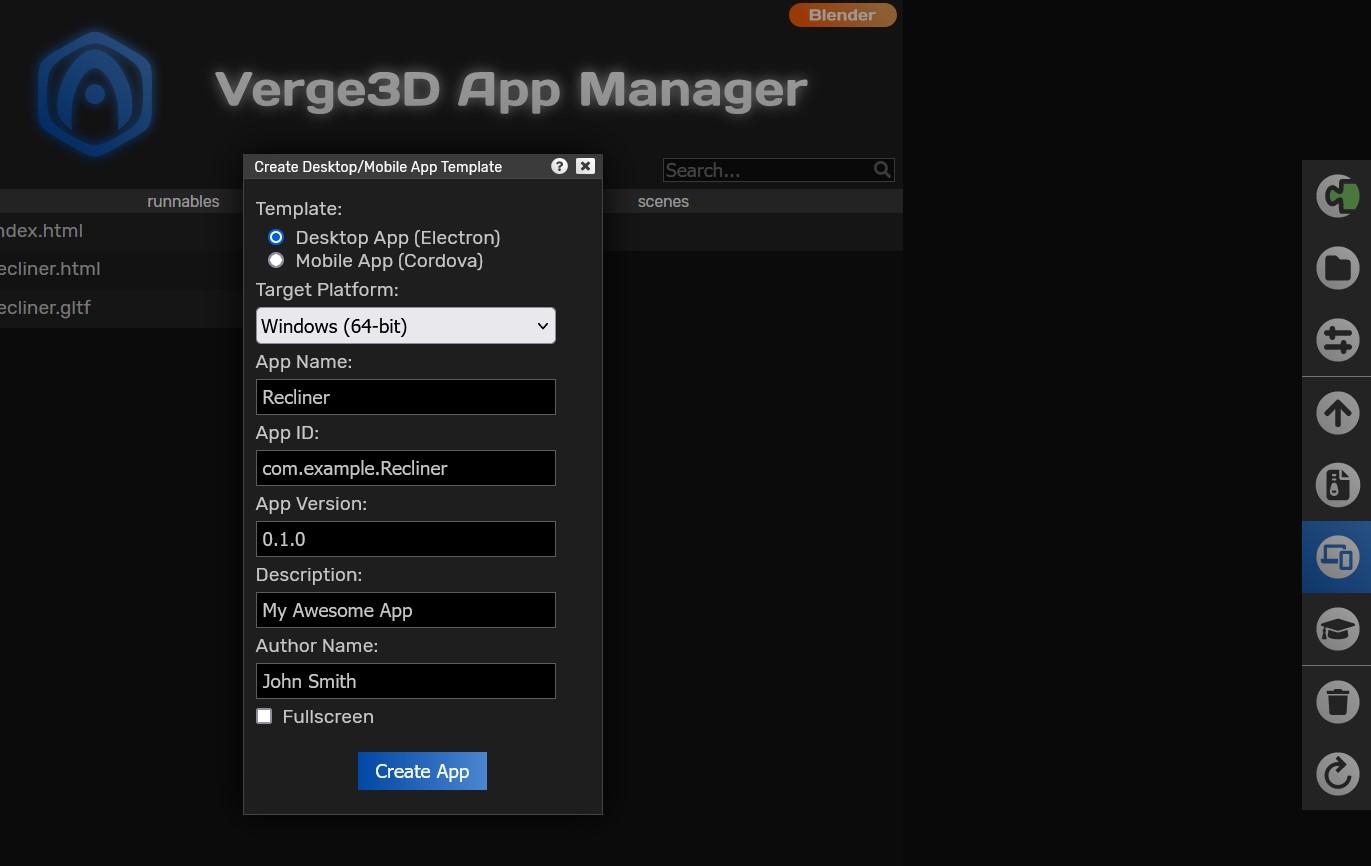Click the help question mark in dialog title
The width and height of the screenshot is (1371, 866).
pyautogui.click(x=560, y=166)
